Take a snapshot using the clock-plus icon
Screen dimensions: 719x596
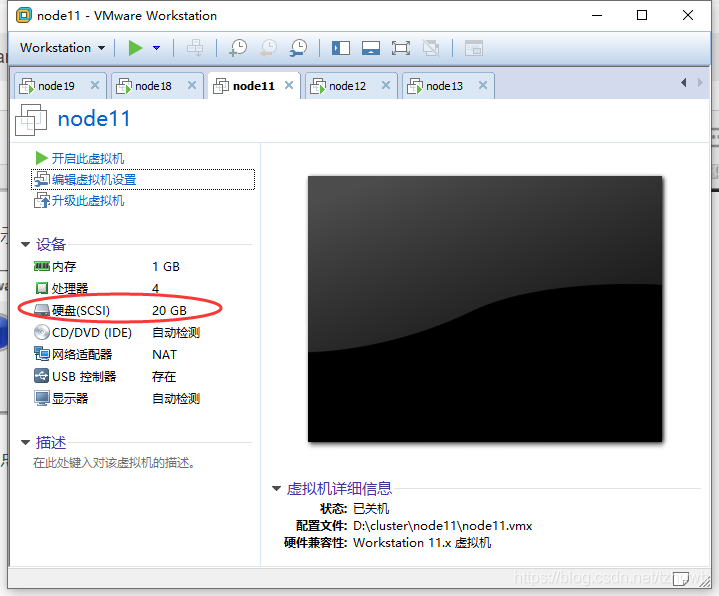(x=238, y=48)
